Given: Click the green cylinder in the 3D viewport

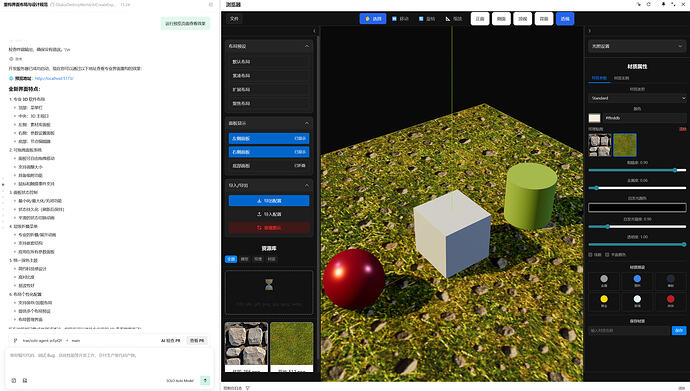Looking at the screenshot, I should 530,196.
